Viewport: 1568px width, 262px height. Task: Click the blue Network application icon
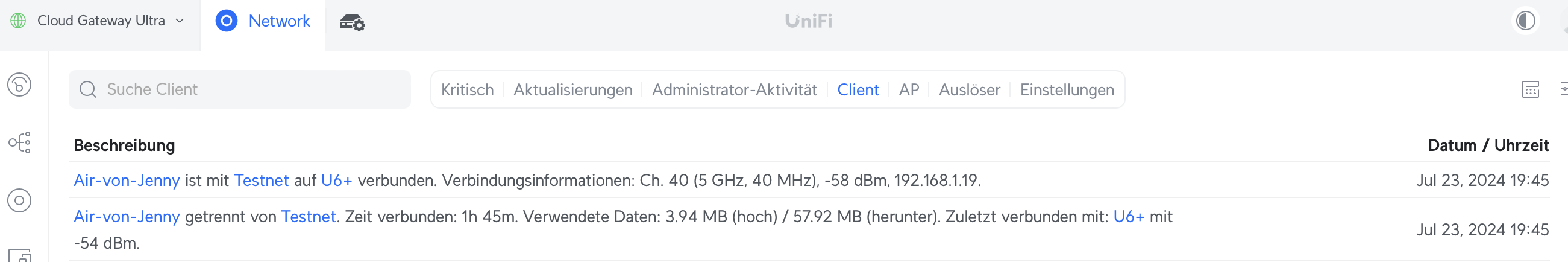click(227, 21)
